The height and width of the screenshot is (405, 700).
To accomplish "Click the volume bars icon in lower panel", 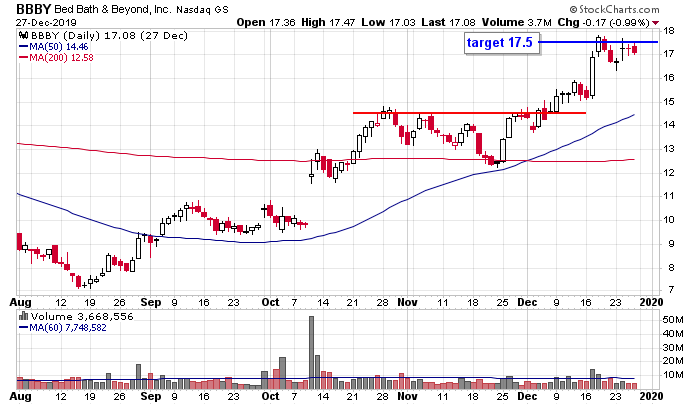I will 24,316.
